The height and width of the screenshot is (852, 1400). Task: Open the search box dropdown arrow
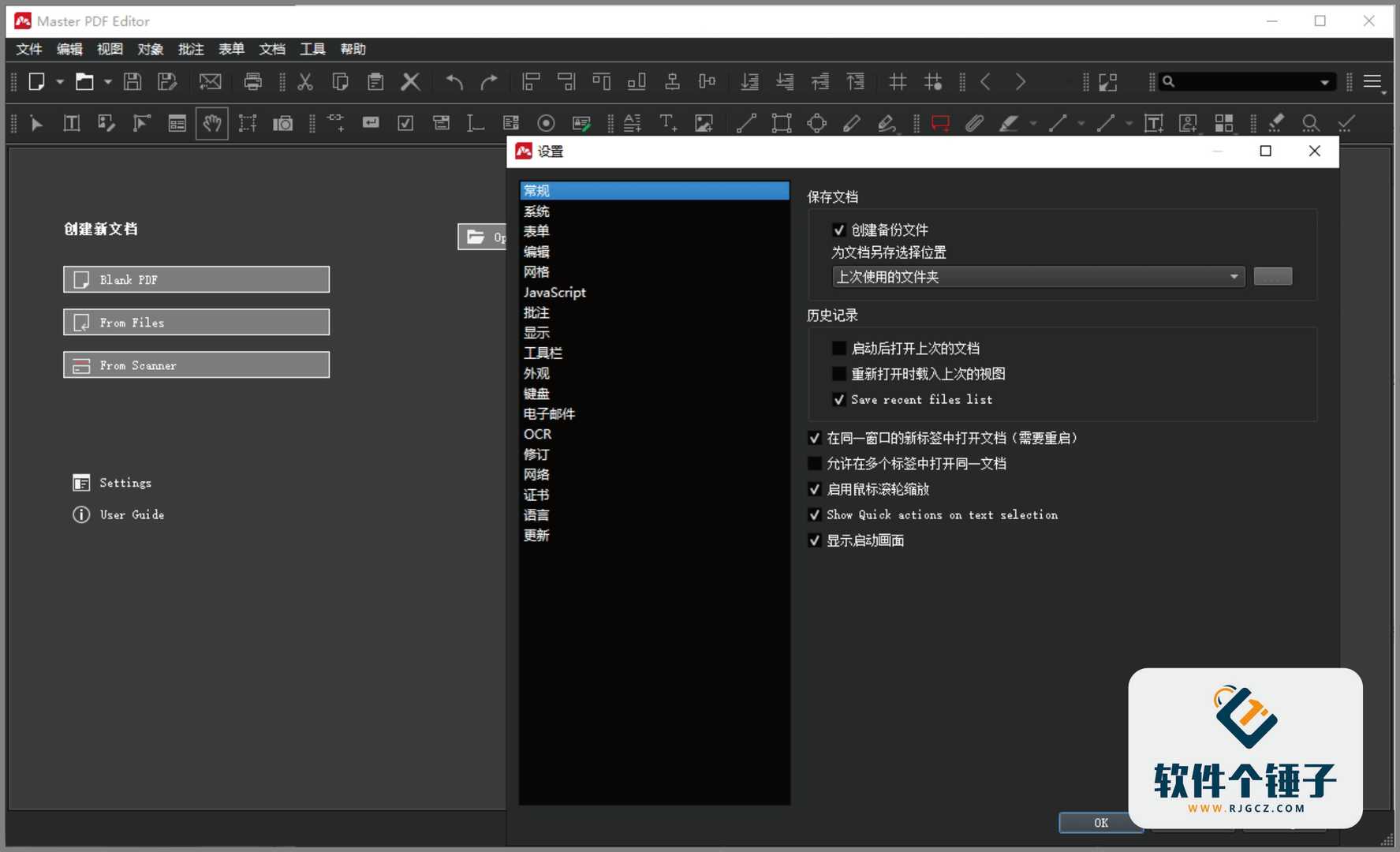[1324, 82]
